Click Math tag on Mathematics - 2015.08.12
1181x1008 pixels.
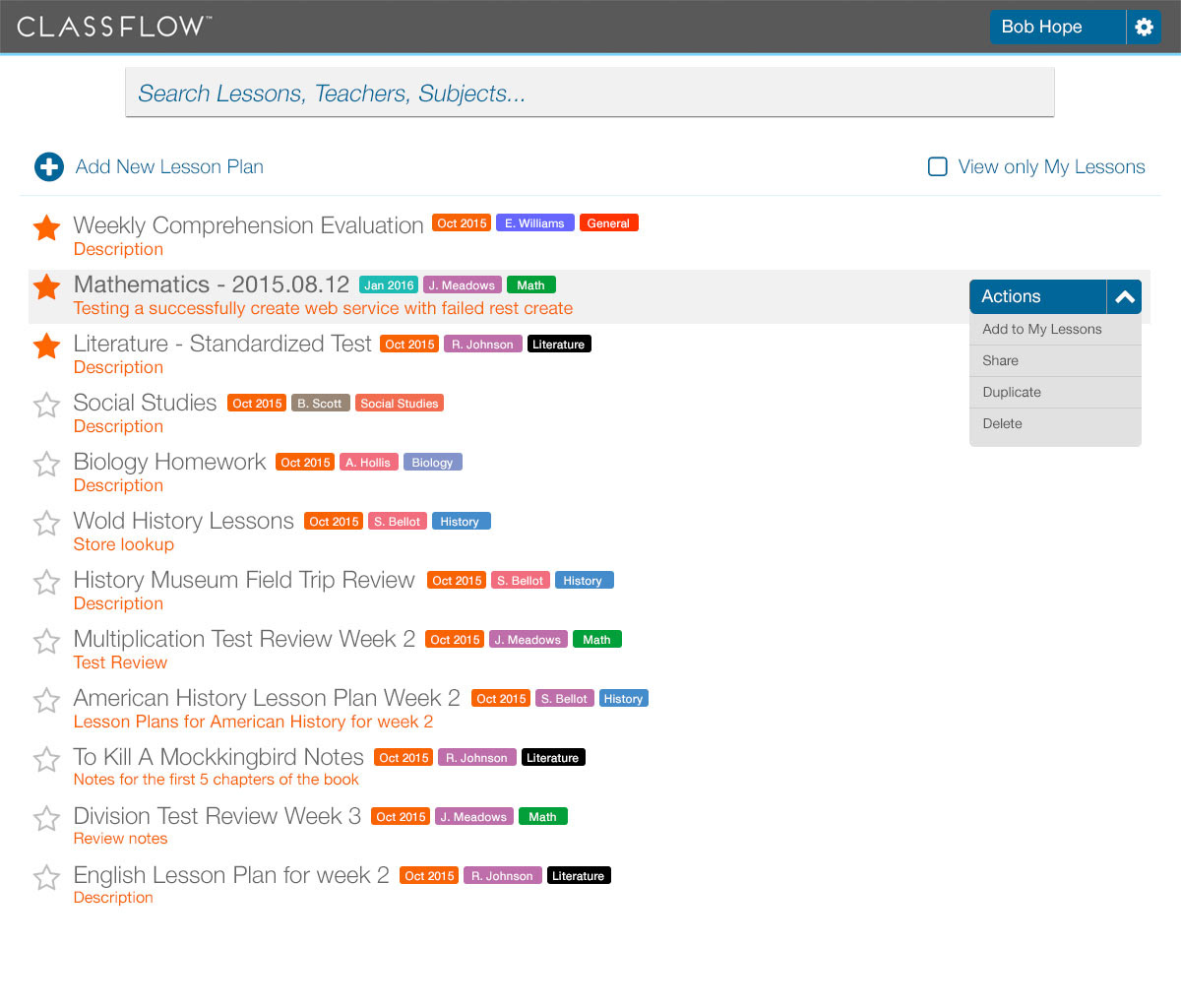click(531, 285)
